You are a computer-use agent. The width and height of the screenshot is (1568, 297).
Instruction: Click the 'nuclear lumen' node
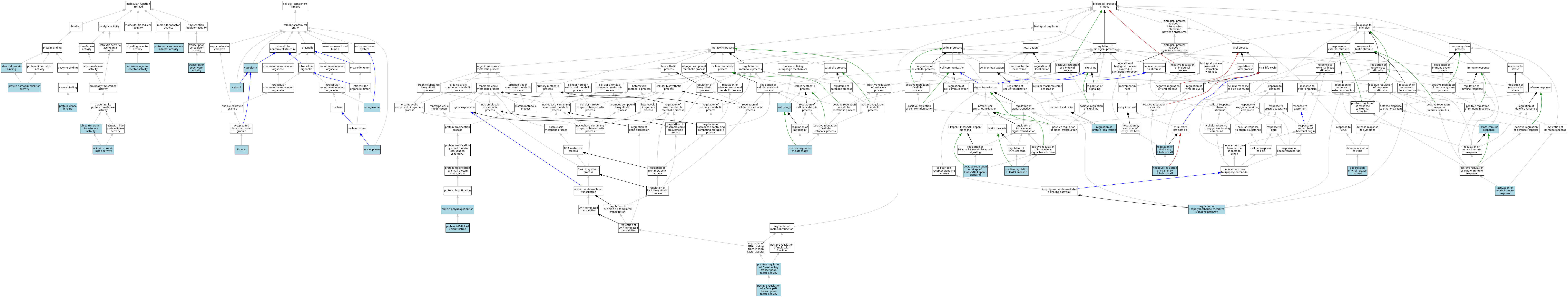[357, 129]
